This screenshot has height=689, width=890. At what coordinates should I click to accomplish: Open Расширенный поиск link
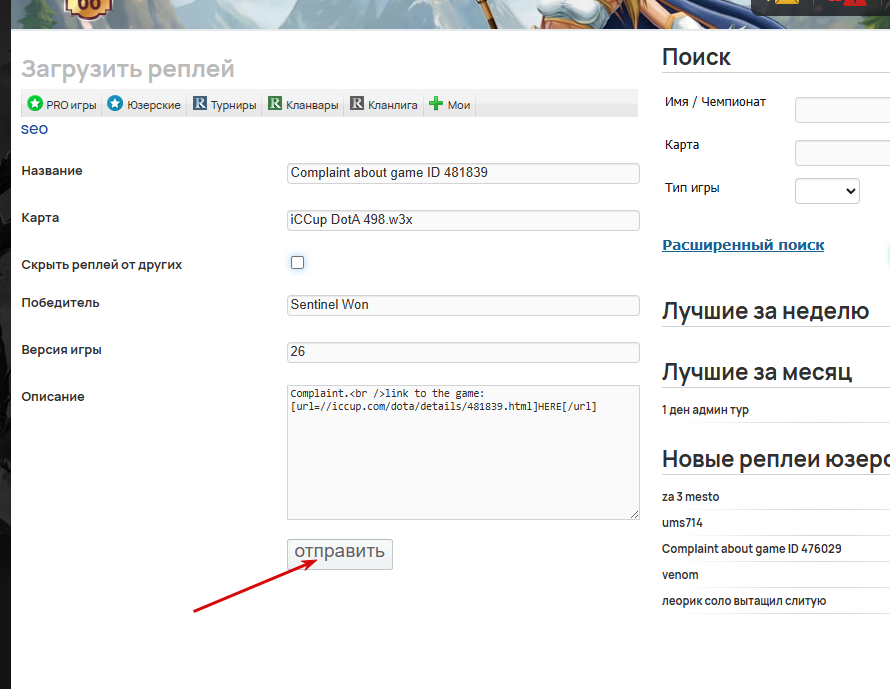point(743,245)
